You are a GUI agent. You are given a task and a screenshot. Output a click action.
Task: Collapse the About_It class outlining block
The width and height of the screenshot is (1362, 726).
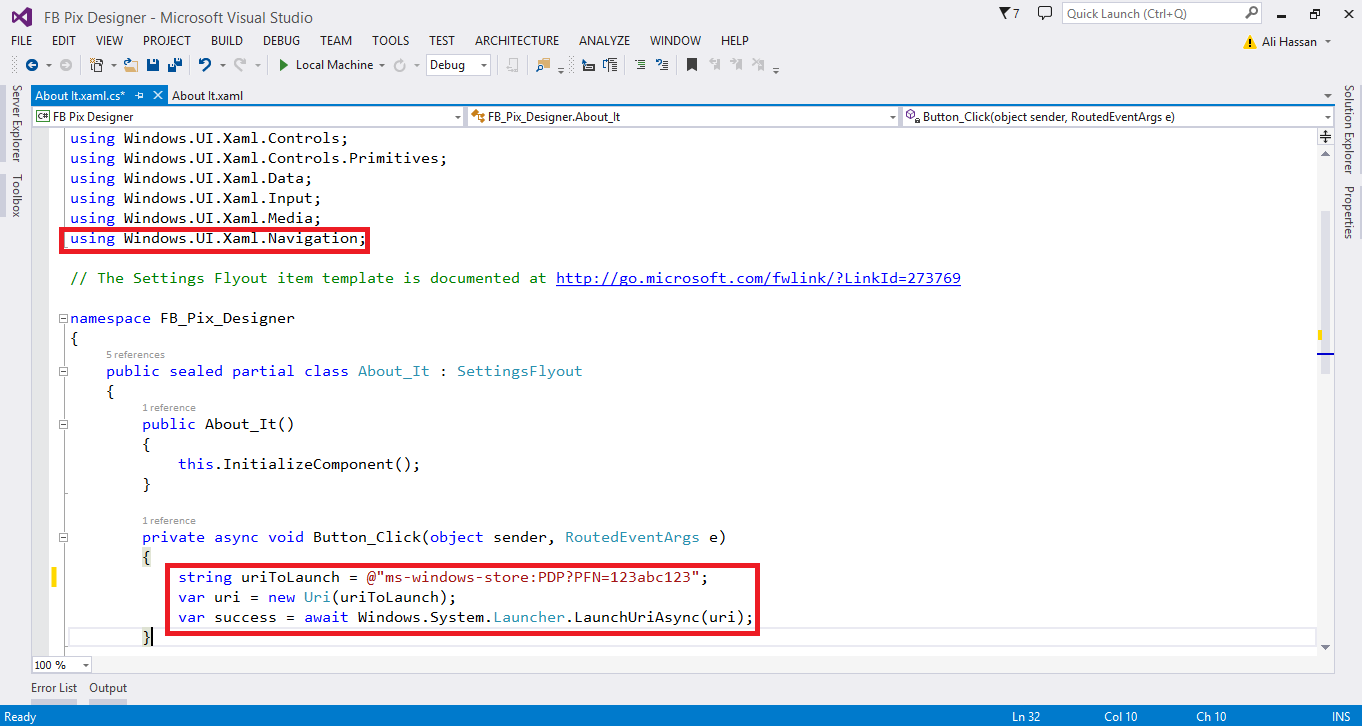coord(63,372)
